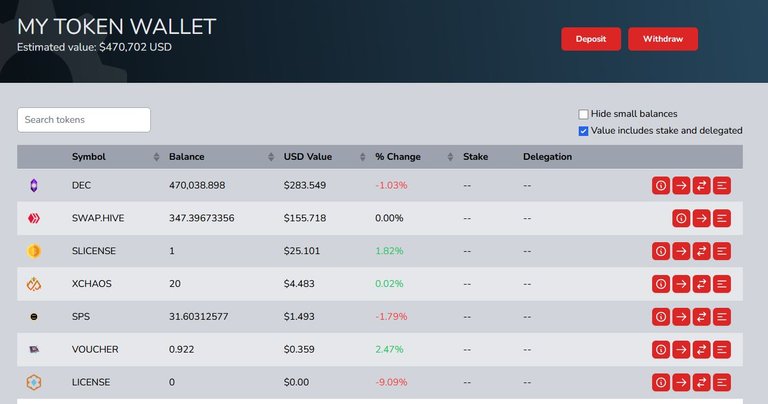Send SLICENSE using arrow icon
Image resolution: width=768 pixels, height=404 pixels.
point(681,251)
